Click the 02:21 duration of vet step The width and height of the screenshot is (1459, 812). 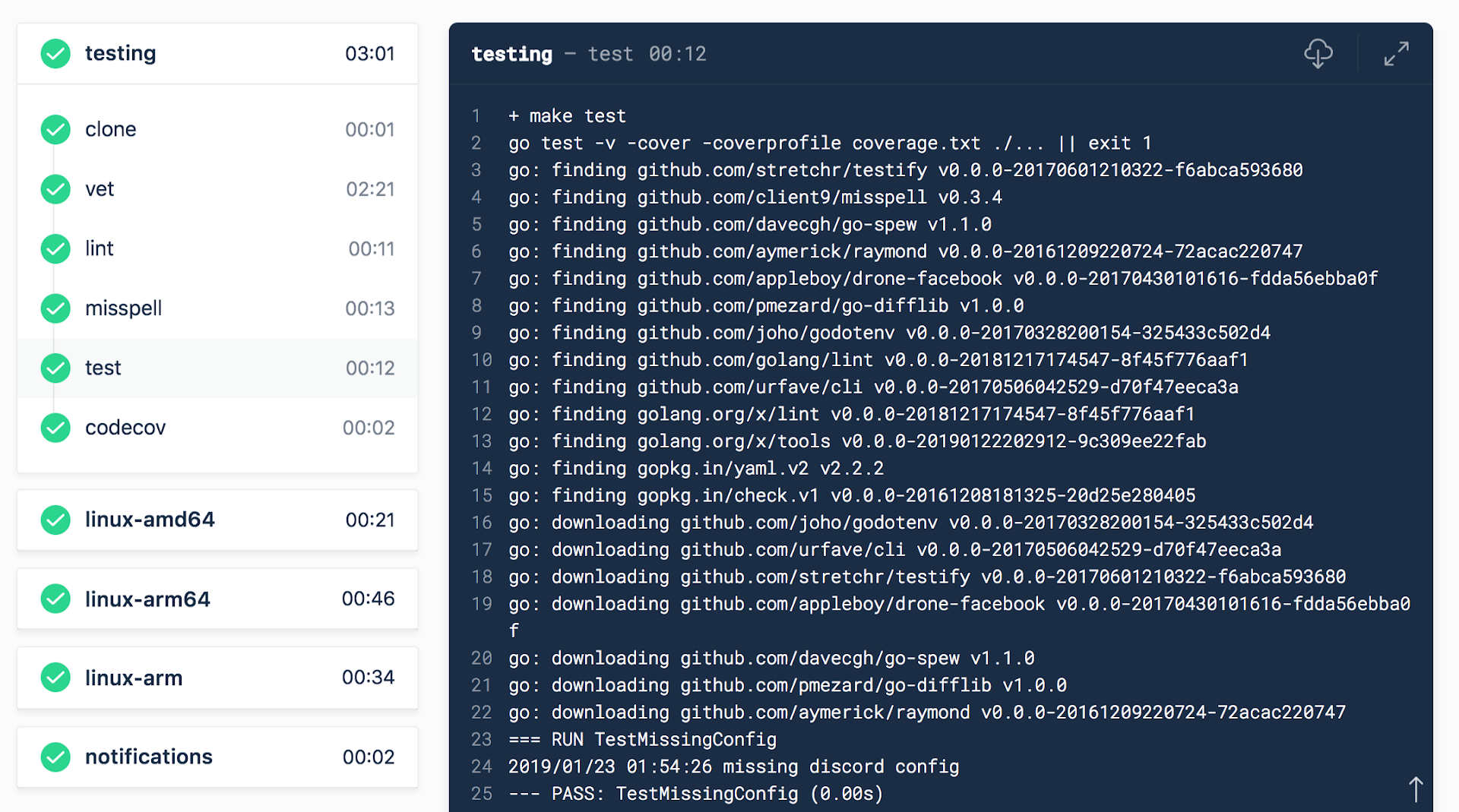370,189
